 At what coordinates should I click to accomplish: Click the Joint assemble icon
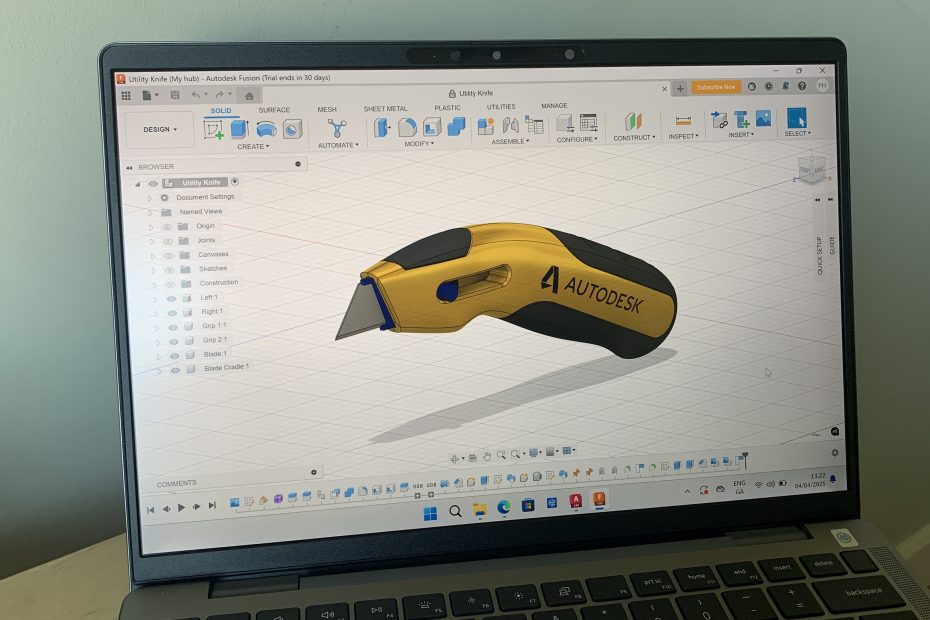point(510,125)
